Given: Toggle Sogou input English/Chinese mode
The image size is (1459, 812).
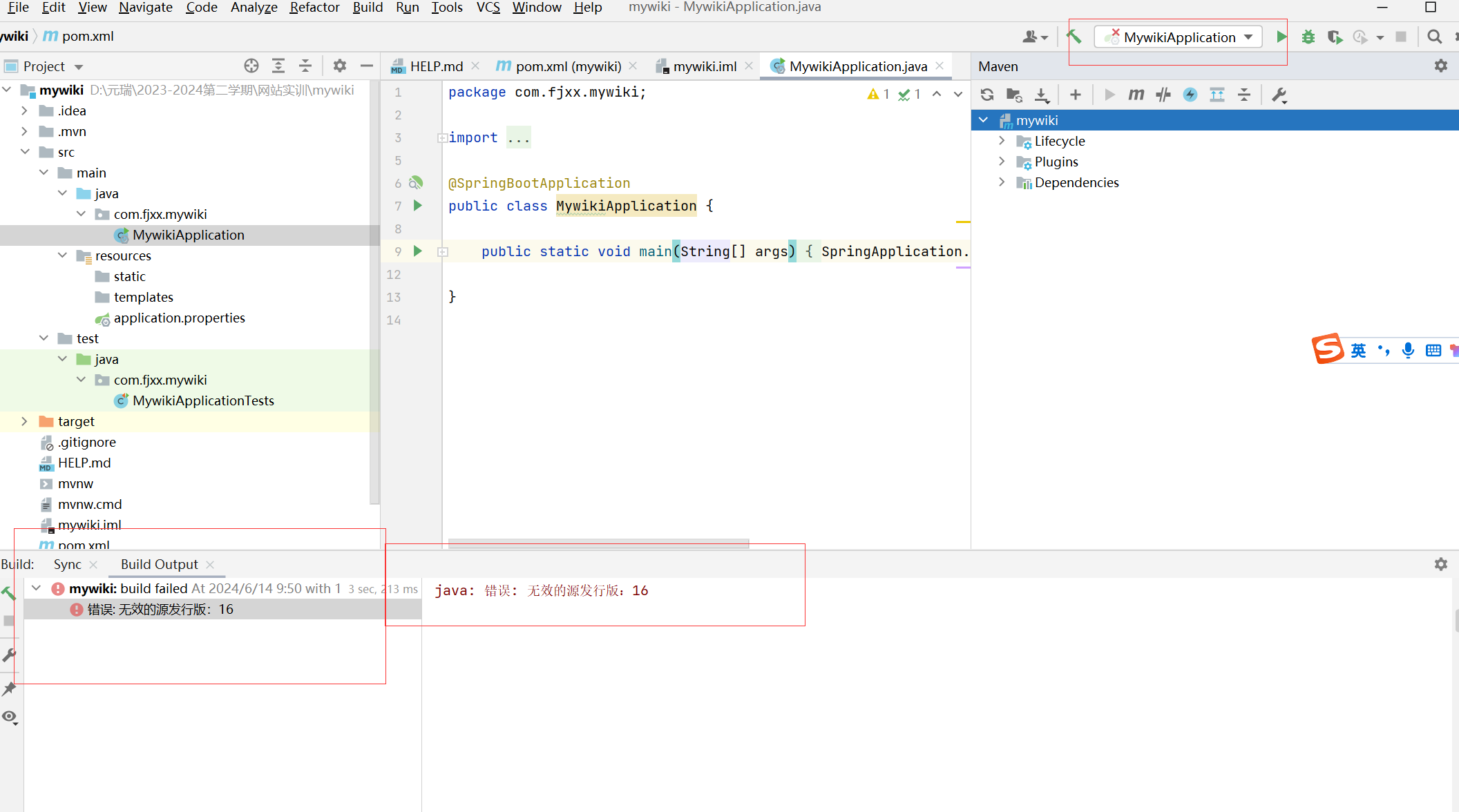Looking at the screenshot, I should (x=1358, y=350).
